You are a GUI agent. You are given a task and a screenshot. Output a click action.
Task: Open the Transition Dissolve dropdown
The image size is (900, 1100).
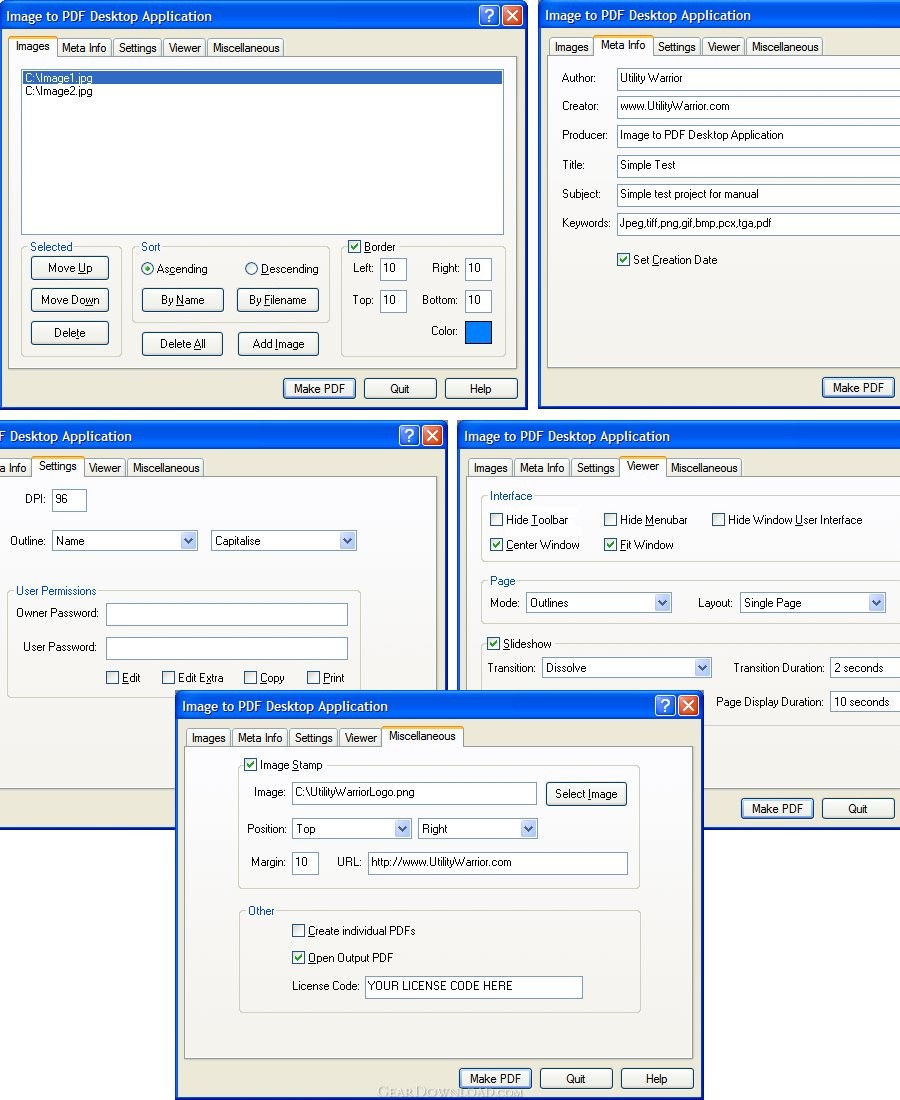point(626,668)
